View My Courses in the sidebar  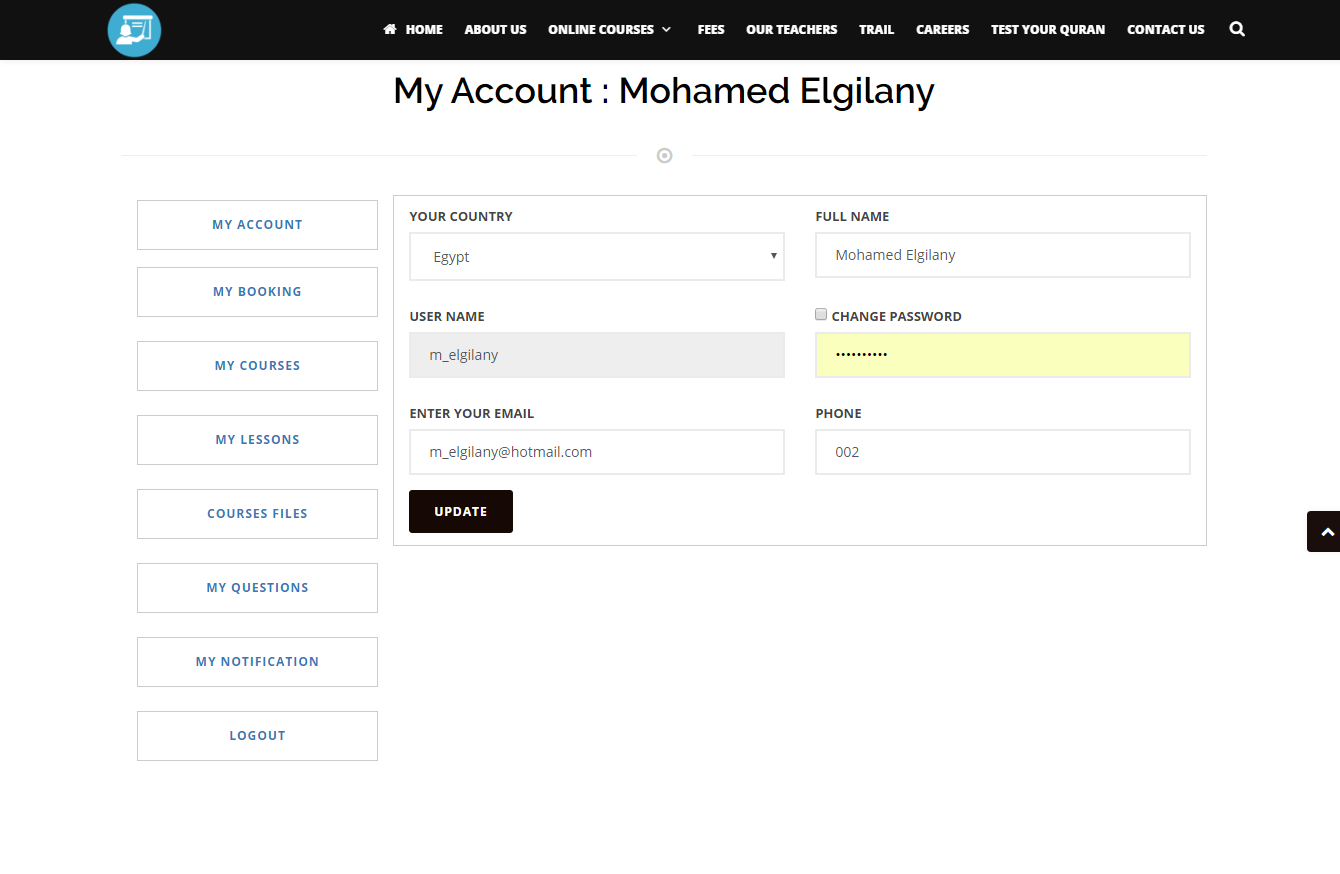pyautogui.click(x=257, y=366)
